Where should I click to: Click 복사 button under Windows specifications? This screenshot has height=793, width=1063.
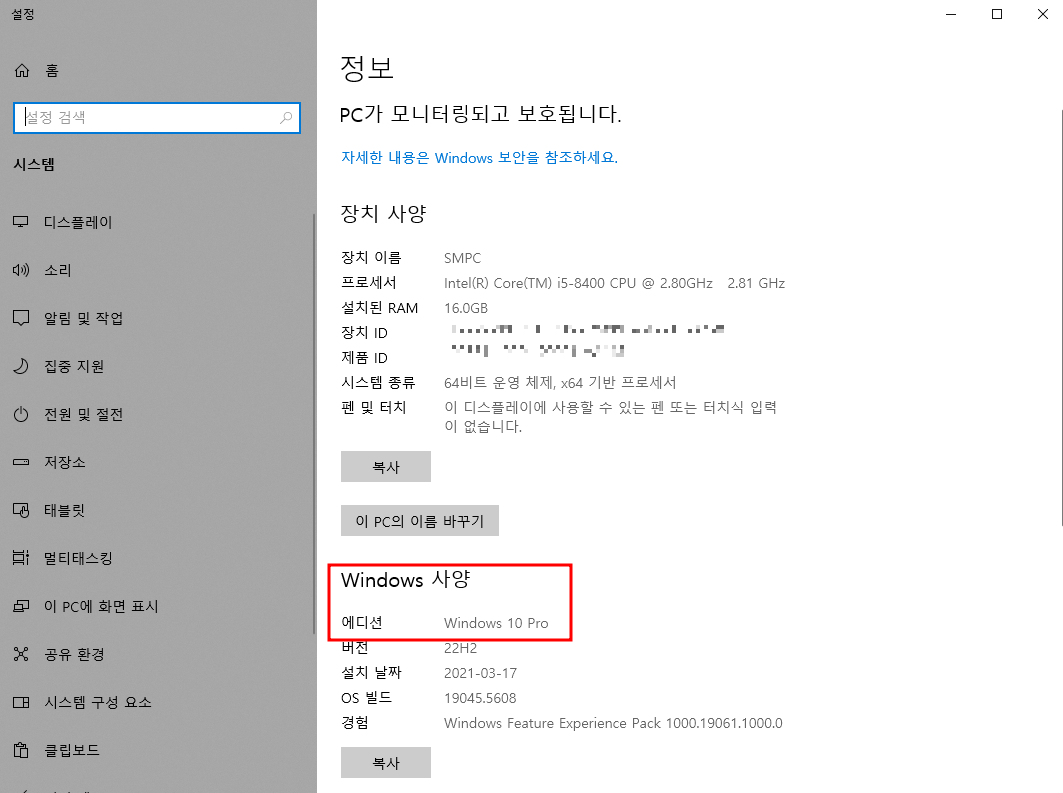(386, 762)
